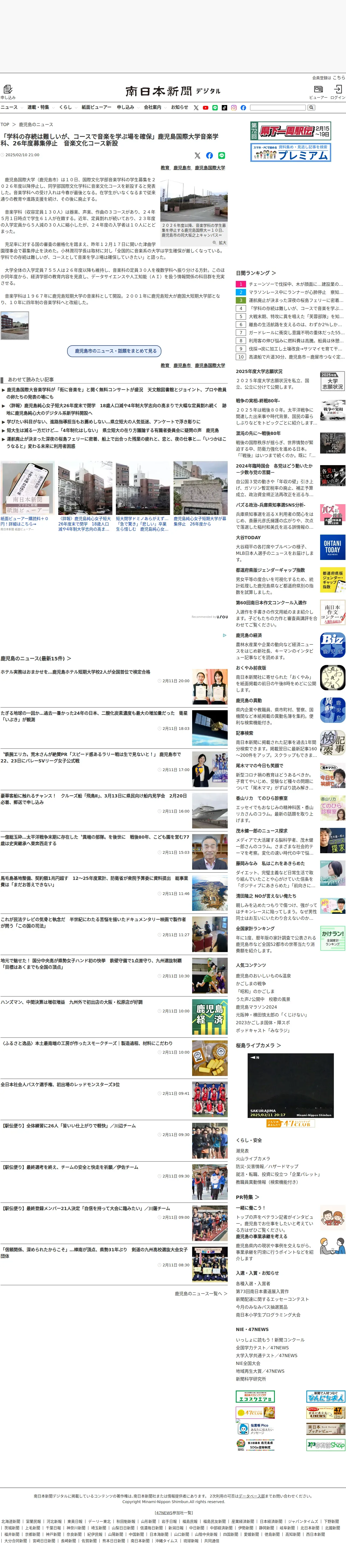
Task: Open ホテル実務はおまかせを news item
Action: tap(114, 686)
